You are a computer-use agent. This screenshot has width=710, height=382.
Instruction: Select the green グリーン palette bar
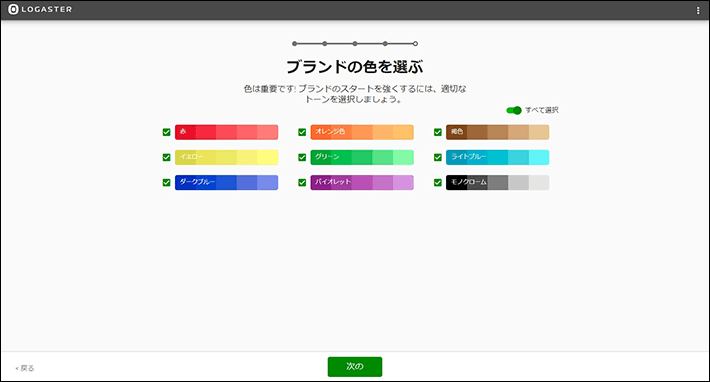point(362,158)
